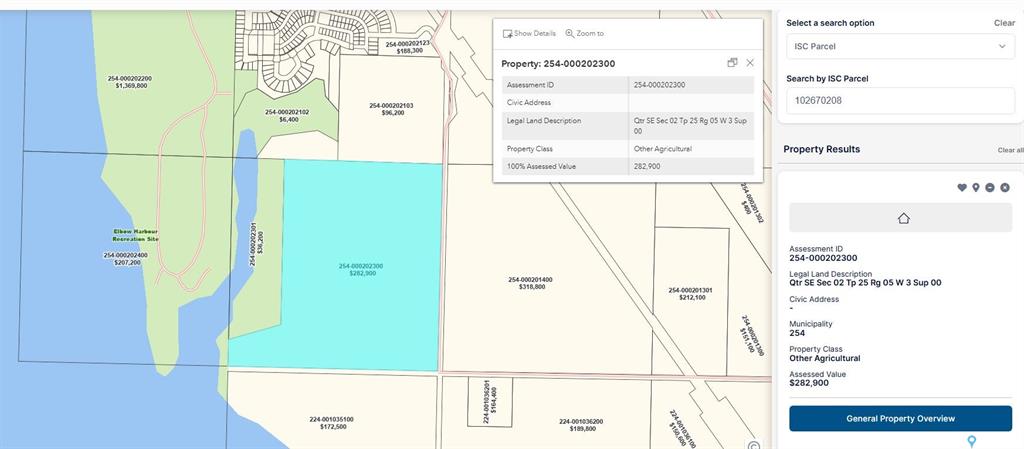Select parcel 254-000201301 on the map

click(690, 294)
